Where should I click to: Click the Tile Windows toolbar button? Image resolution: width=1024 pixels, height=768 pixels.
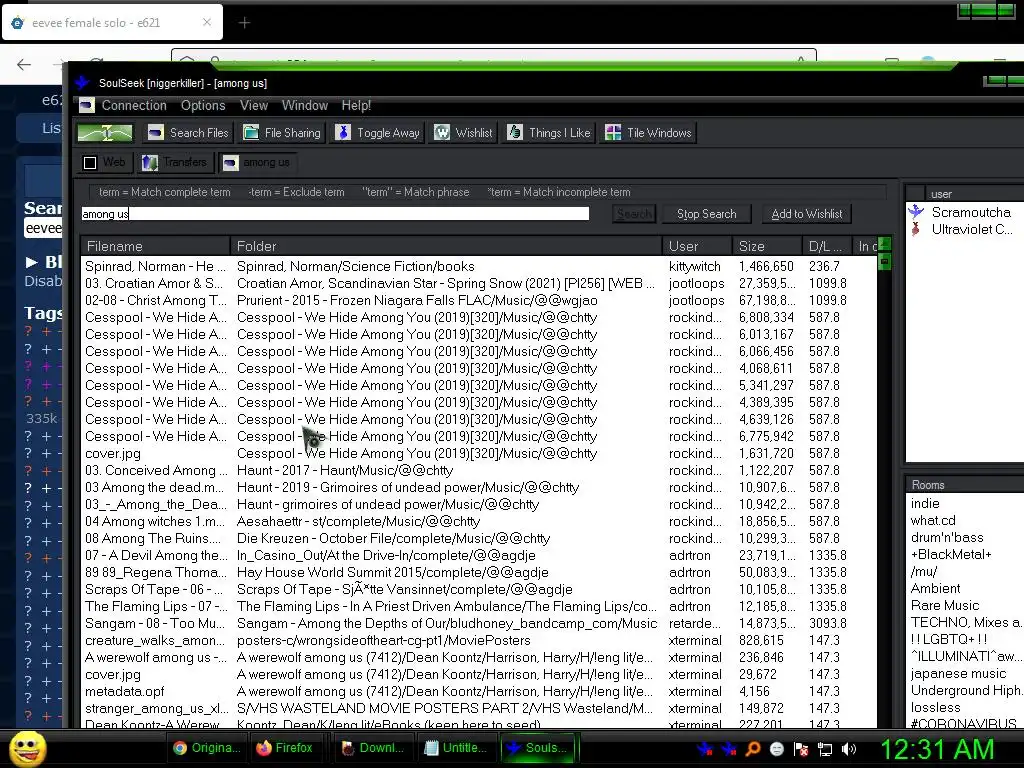pos(648,133)
